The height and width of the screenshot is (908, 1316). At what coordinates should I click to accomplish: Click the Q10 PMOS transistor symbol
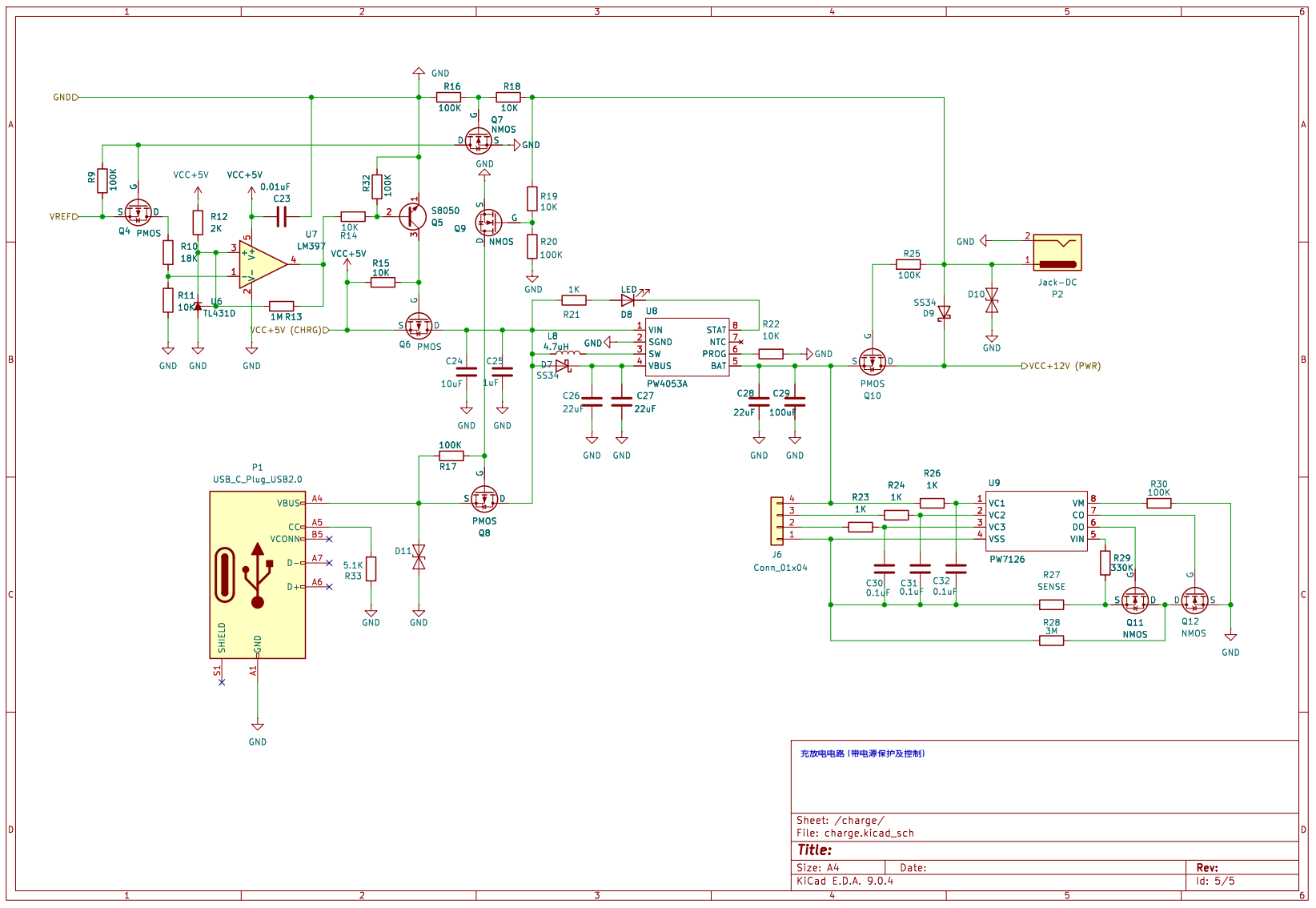872,361
